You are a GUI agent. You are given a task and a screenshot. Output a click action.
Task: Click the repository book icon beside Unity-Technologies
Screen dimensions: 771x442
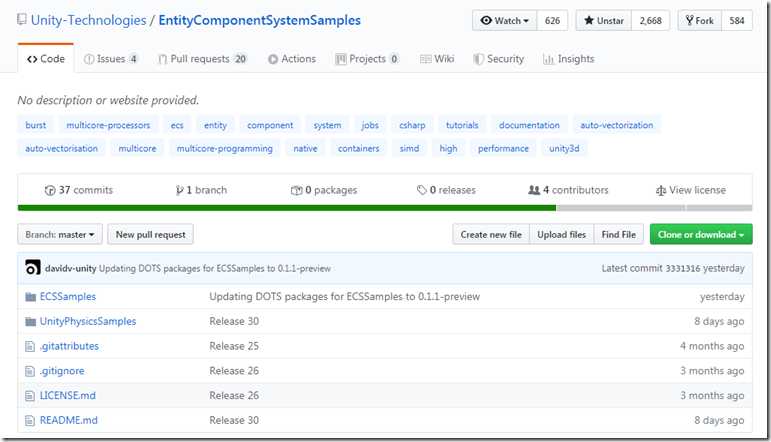(x=22, y=20)
